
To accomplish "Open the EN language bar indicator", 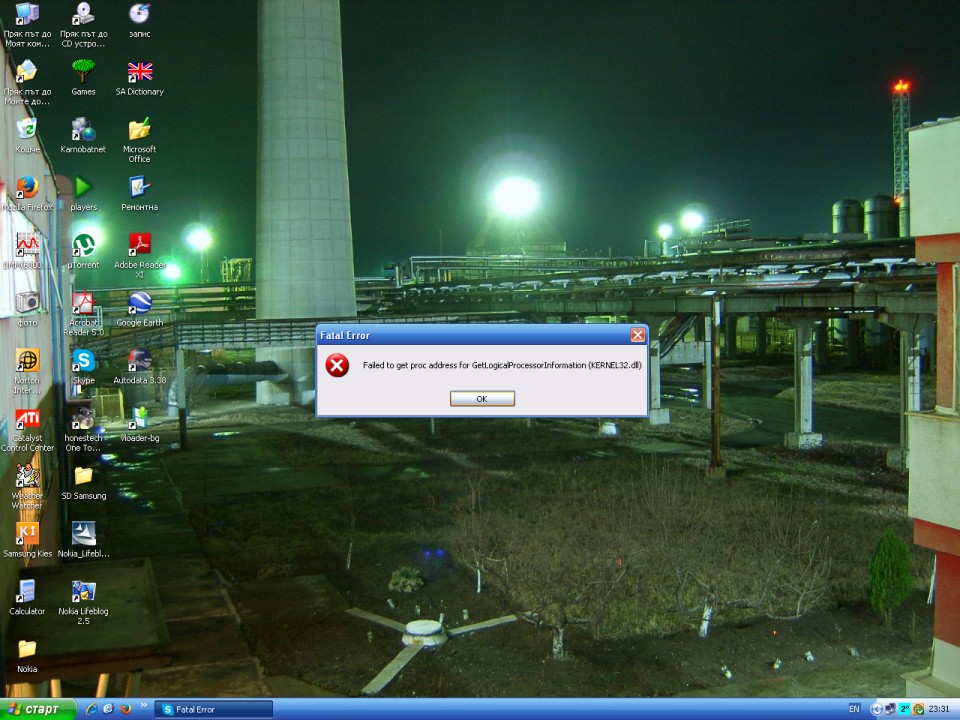I will [x=854, y=709].
